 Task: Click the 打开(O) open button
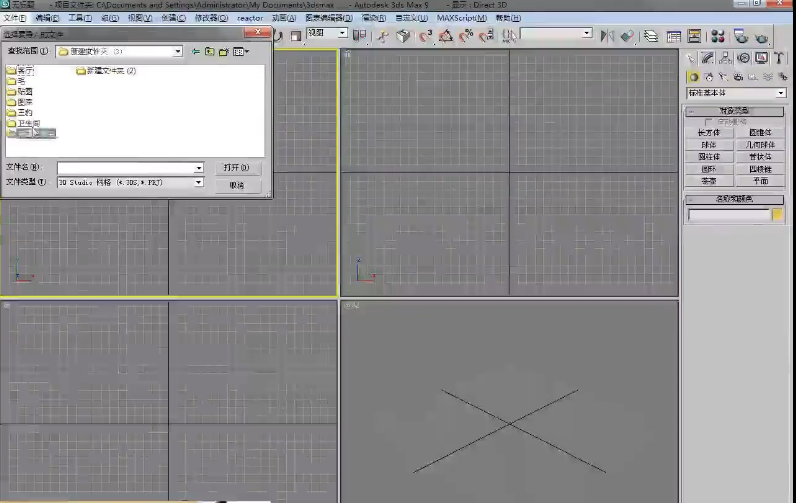[236, 167]
